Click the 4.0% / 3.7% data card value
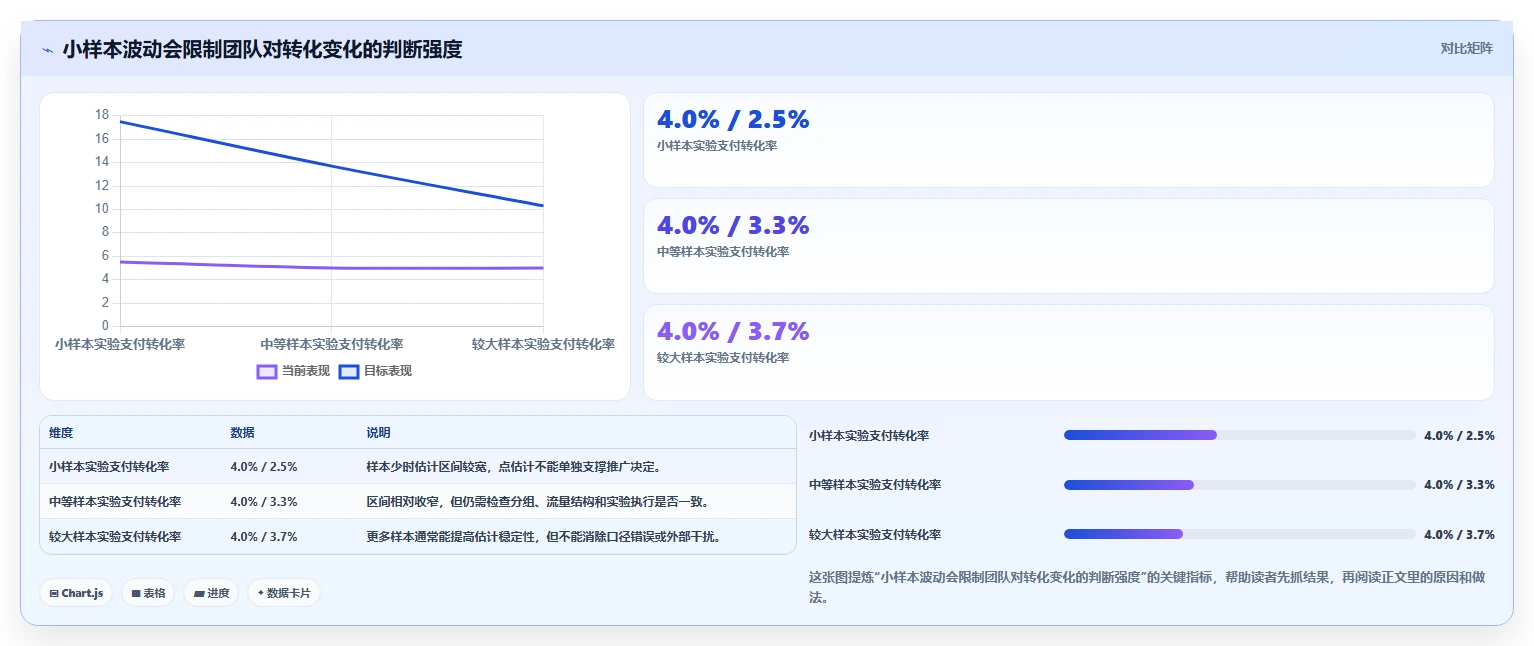The height and width of the screenshot is (646, 1534). tap(733, 331)
